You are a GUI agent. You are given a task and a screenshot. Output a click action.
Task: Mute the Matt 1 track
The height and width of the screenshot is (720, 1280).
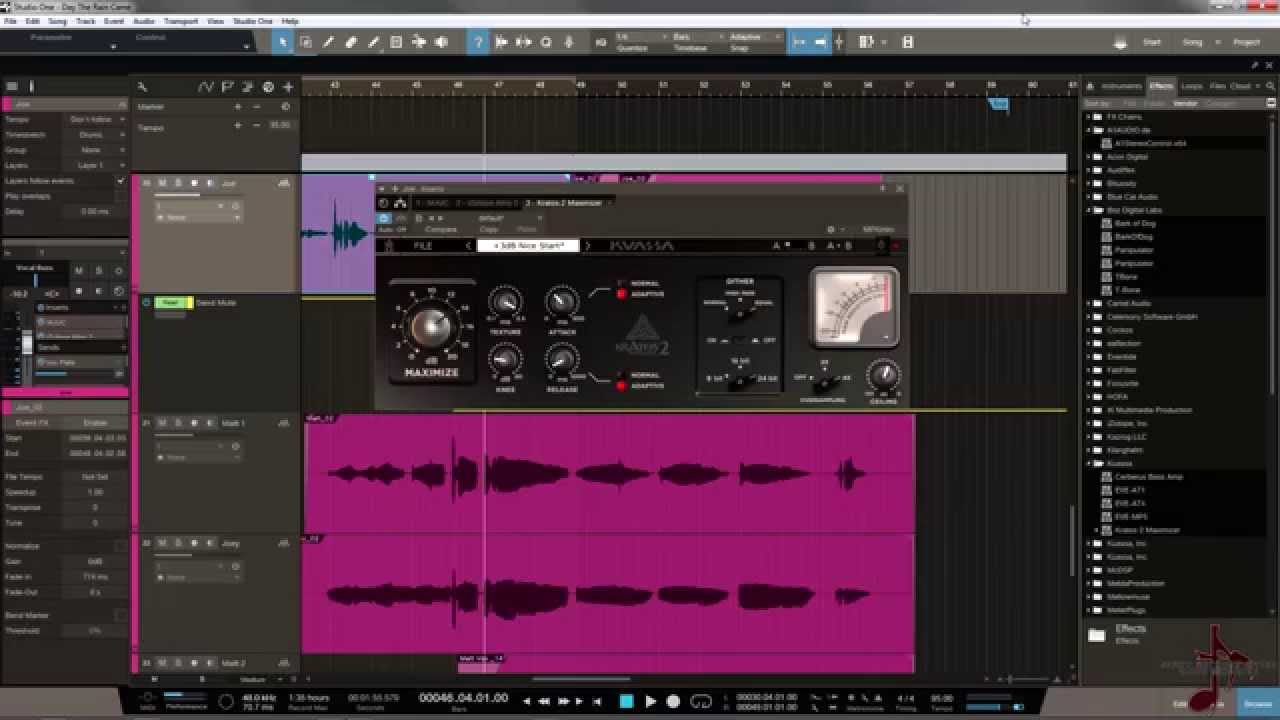pos(162,423)
